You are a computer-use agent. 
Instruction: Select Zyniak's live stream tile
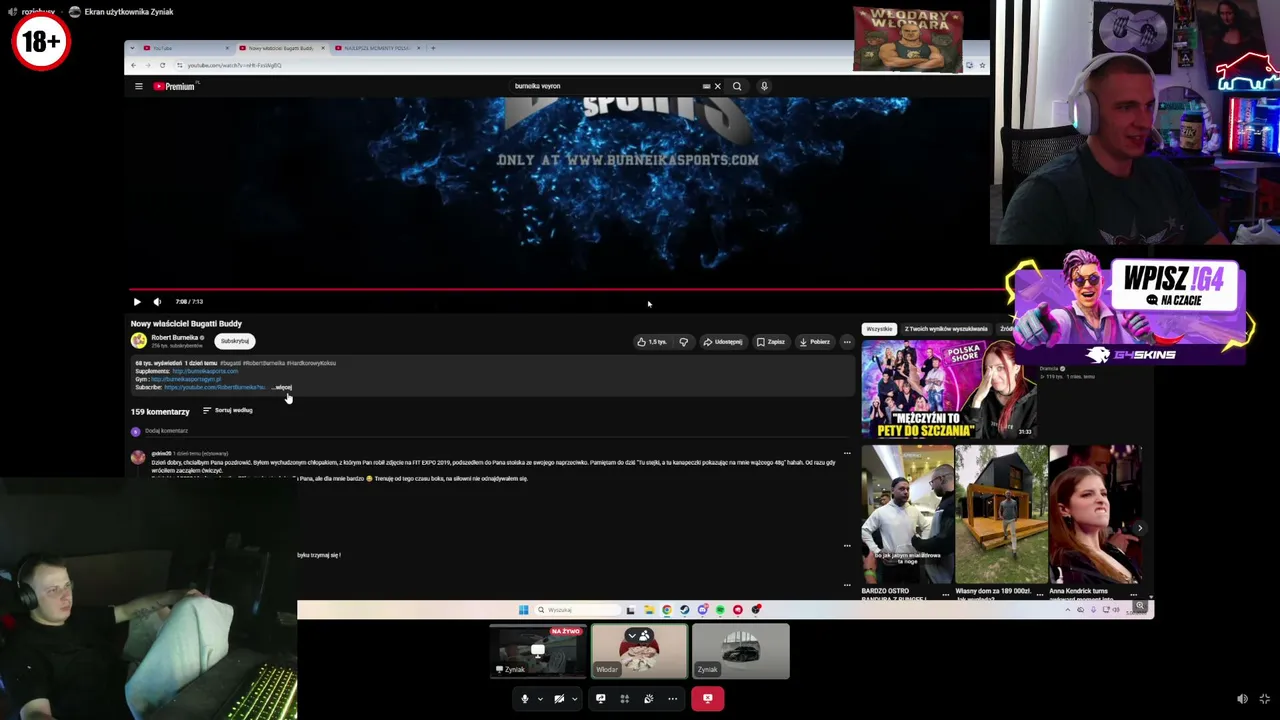point(539,651)
